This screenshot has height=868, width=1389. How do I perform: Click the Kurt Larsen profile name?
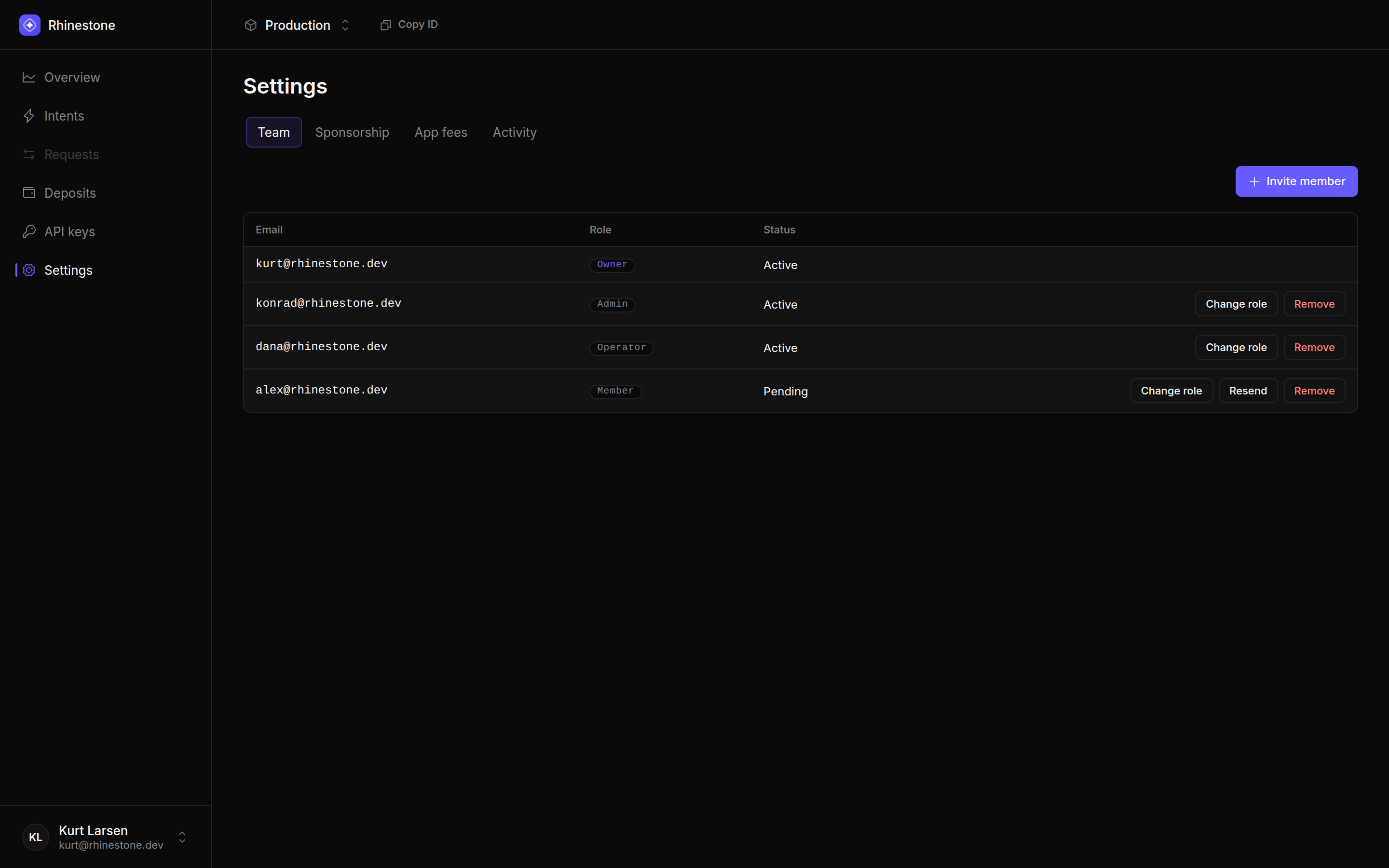[x=93, y=830]
